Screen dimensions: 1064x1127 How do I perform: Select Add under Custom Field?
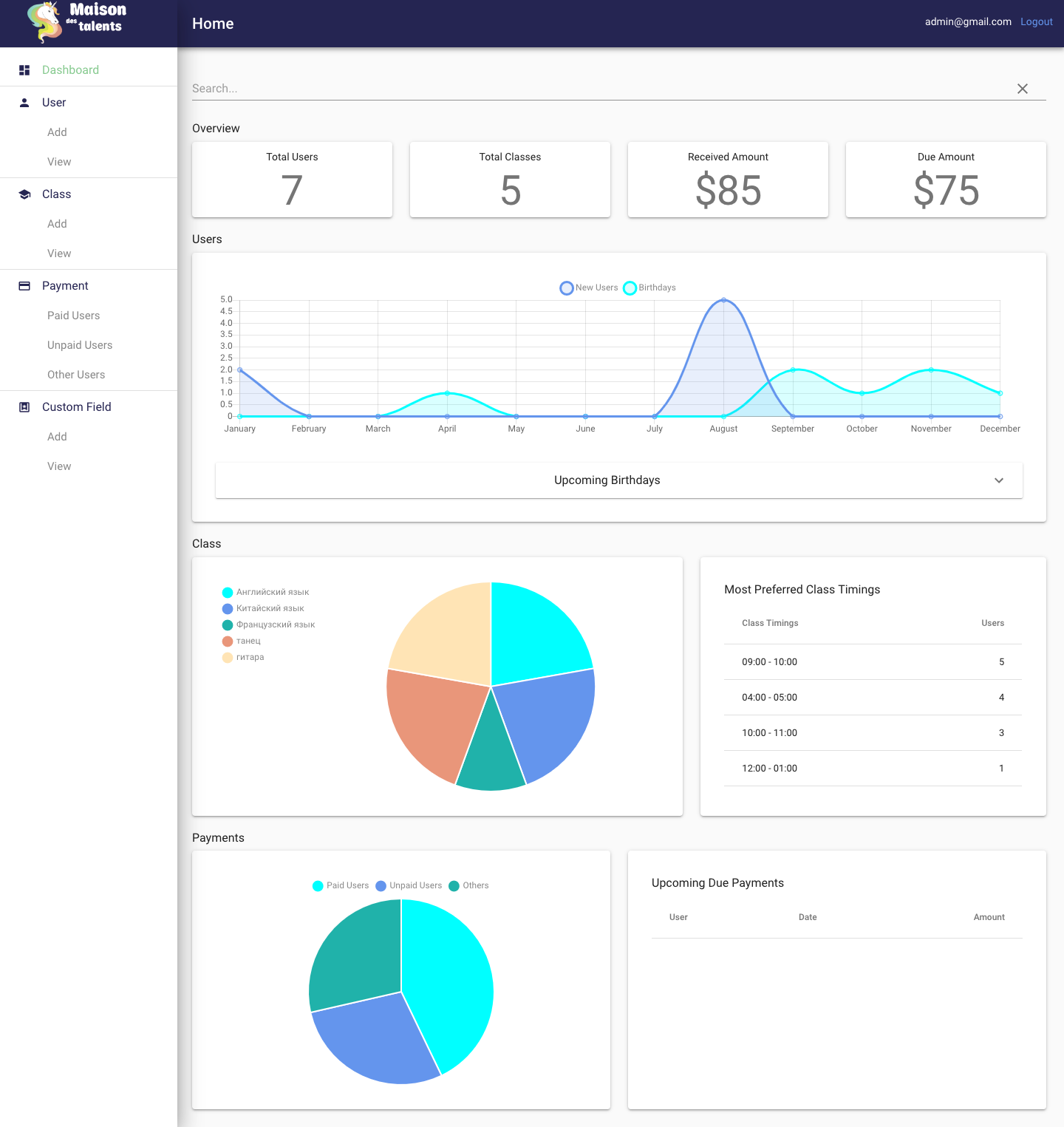pyautogui.click(x=57, y=437)
